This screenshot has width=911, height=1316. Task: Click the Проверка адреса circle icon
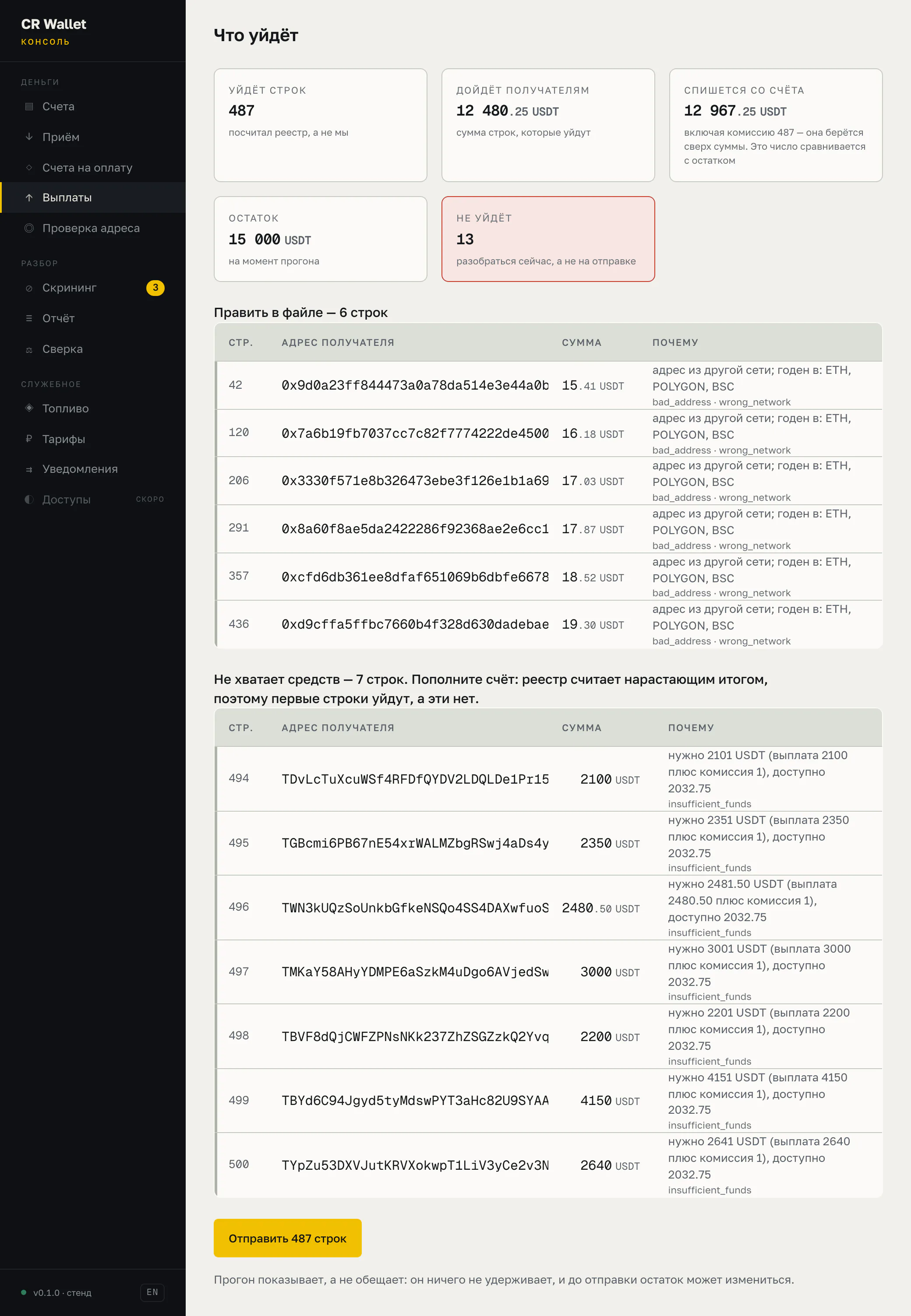[x=29, y=228]
